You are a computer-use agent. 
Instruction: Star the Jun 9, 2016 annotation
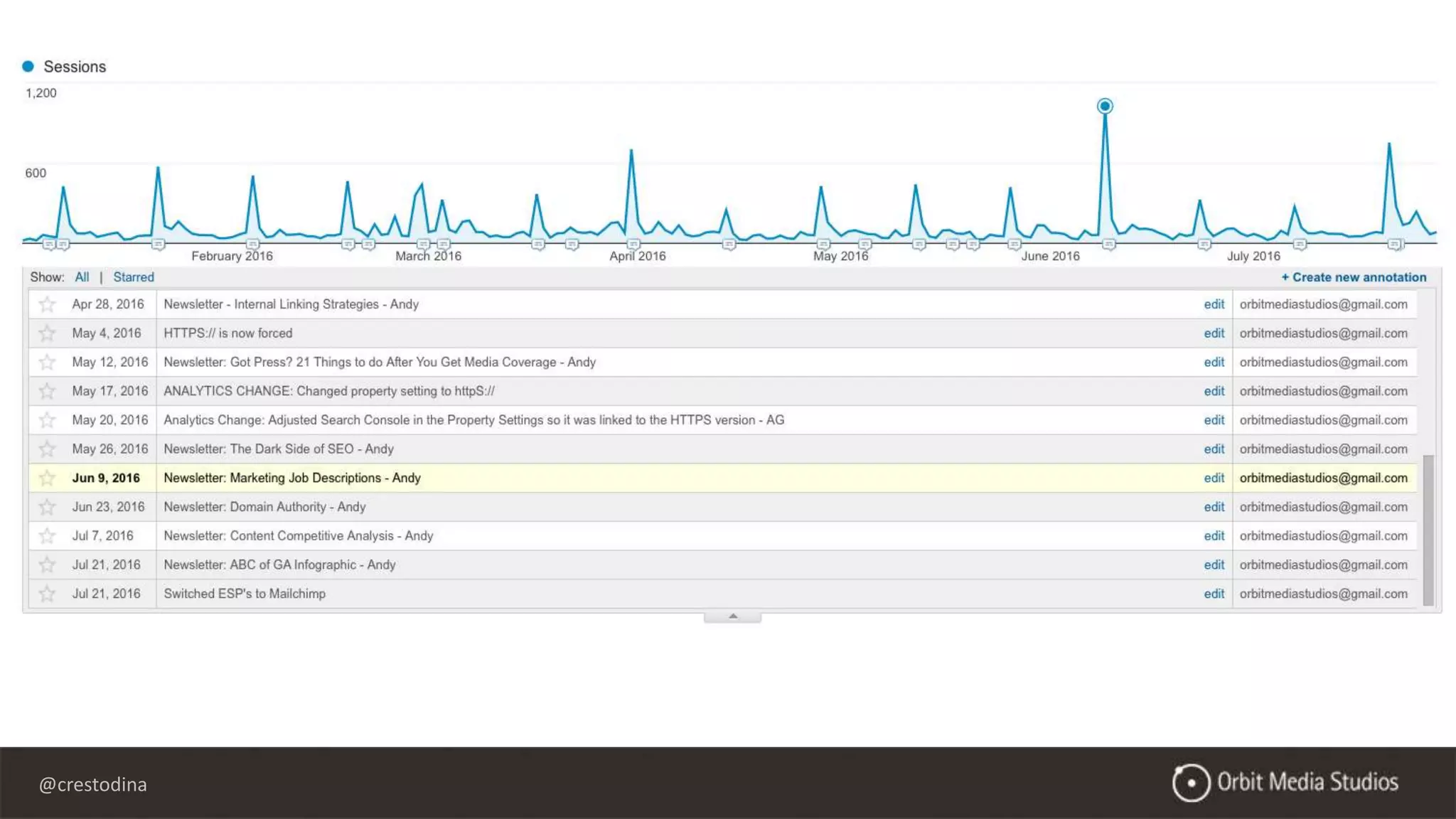[47, 478]
